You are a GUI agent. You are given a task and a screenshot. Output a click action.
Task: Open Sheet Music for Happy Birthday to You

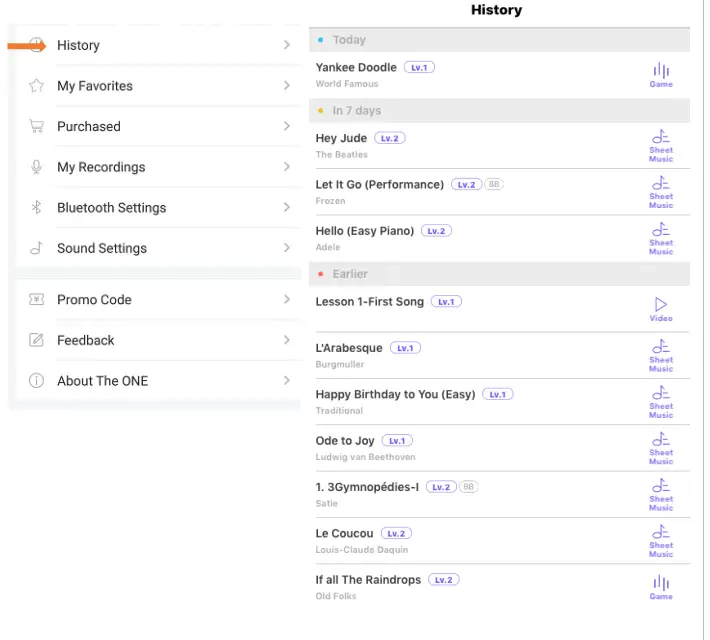click(661, 401)
